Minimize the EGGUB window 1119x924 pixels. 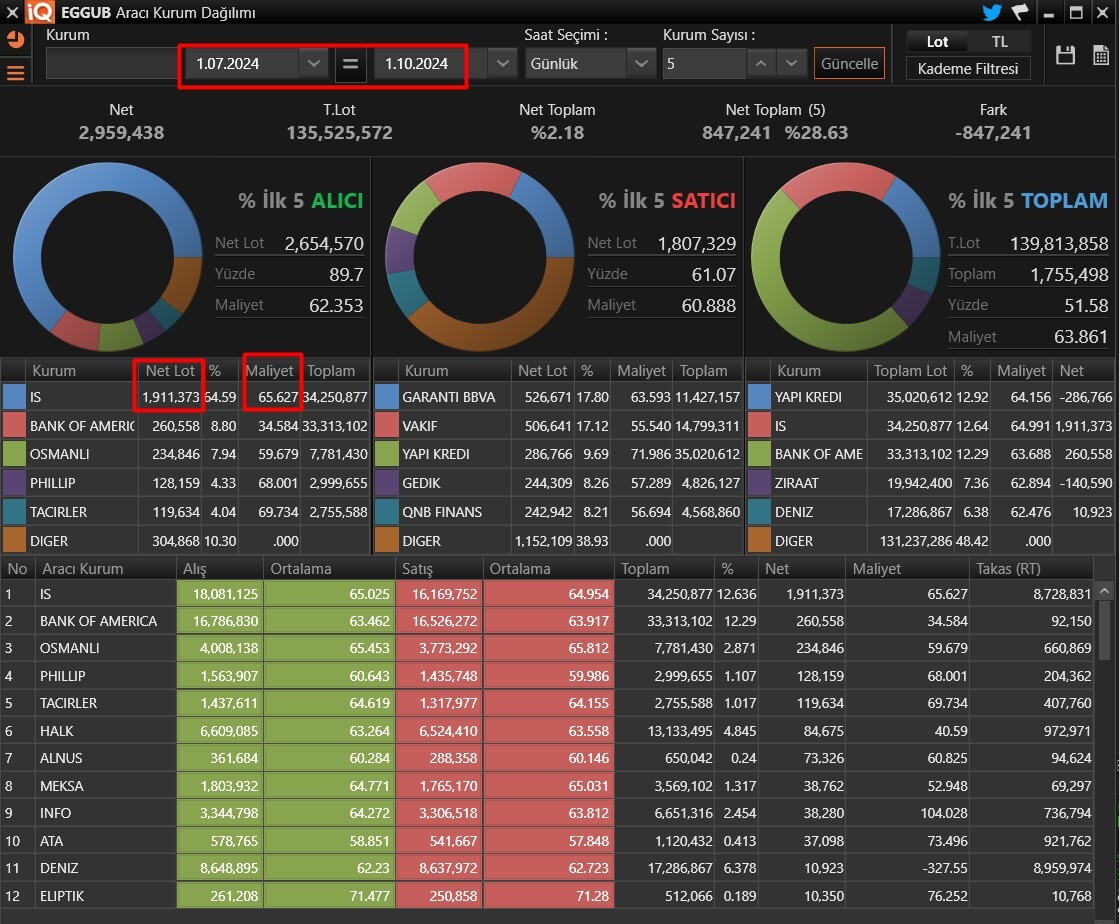click(1048, 14)
